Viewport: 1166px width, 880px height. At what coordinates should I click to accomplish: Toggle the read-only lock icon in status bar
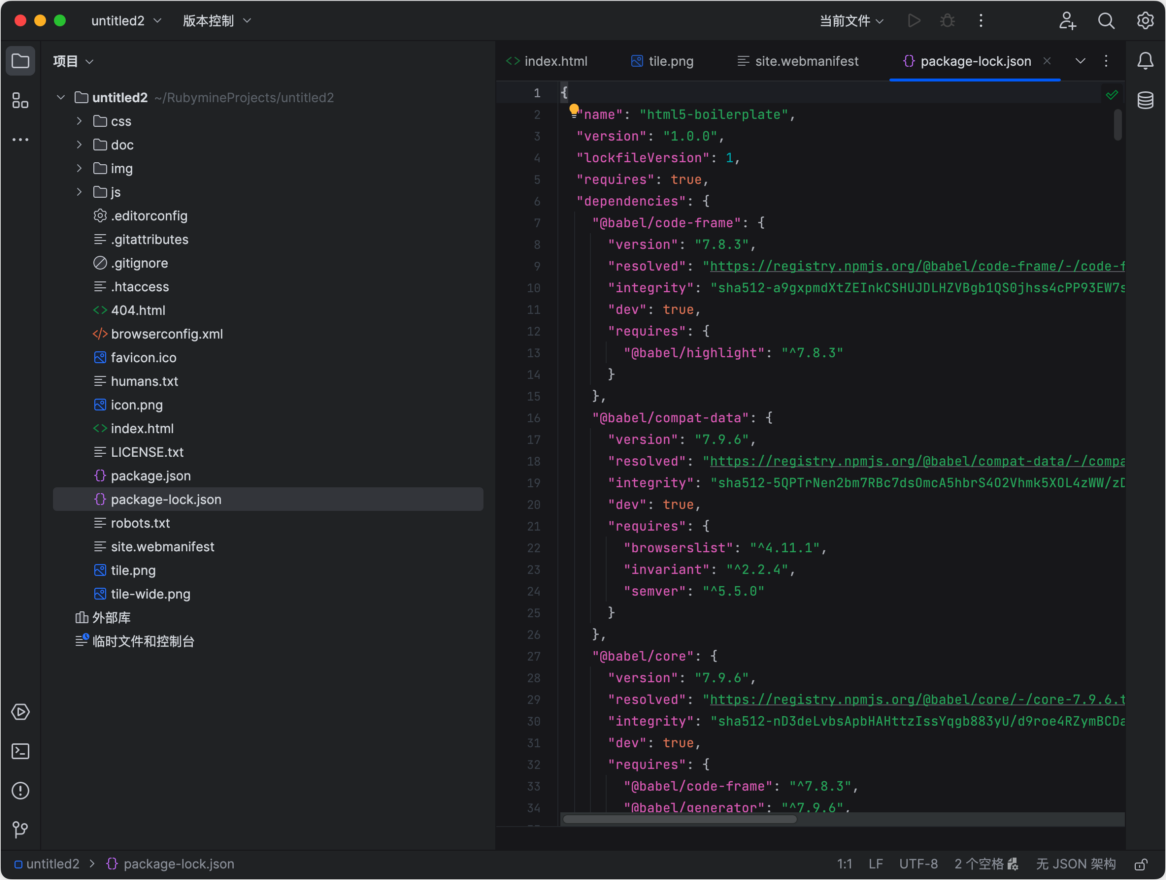point(1141,864)
